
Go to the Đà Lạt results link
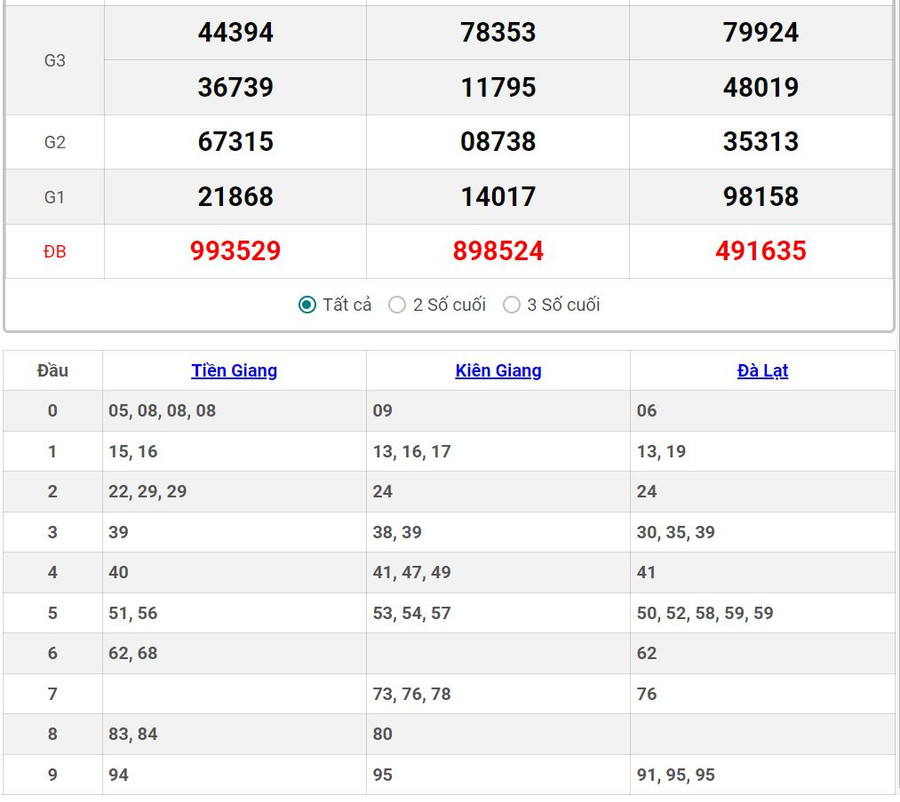pyautogui.click(x=762, y=370)
